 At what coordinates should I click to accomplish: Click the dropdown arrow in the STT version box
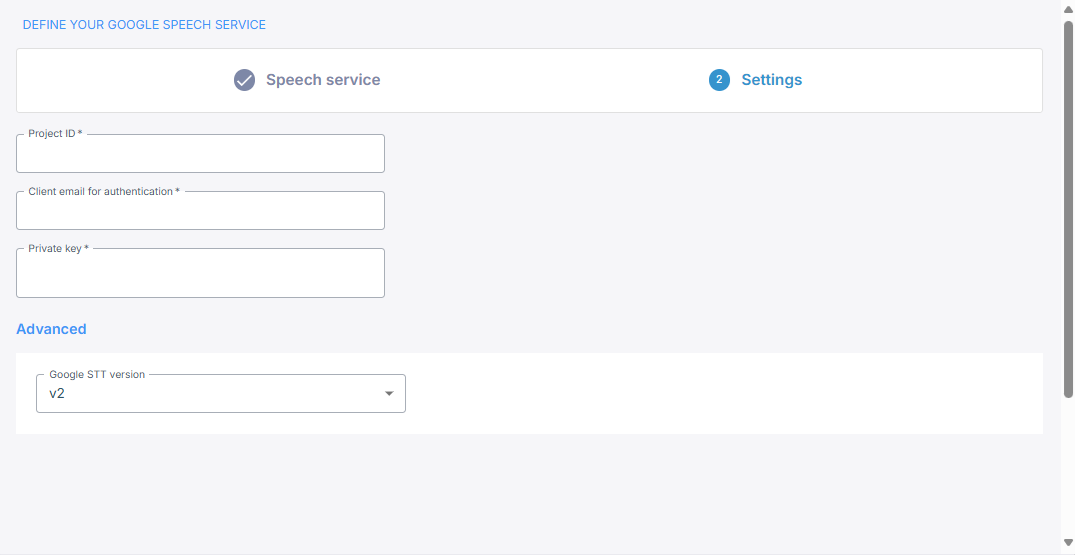pos(389,394)
